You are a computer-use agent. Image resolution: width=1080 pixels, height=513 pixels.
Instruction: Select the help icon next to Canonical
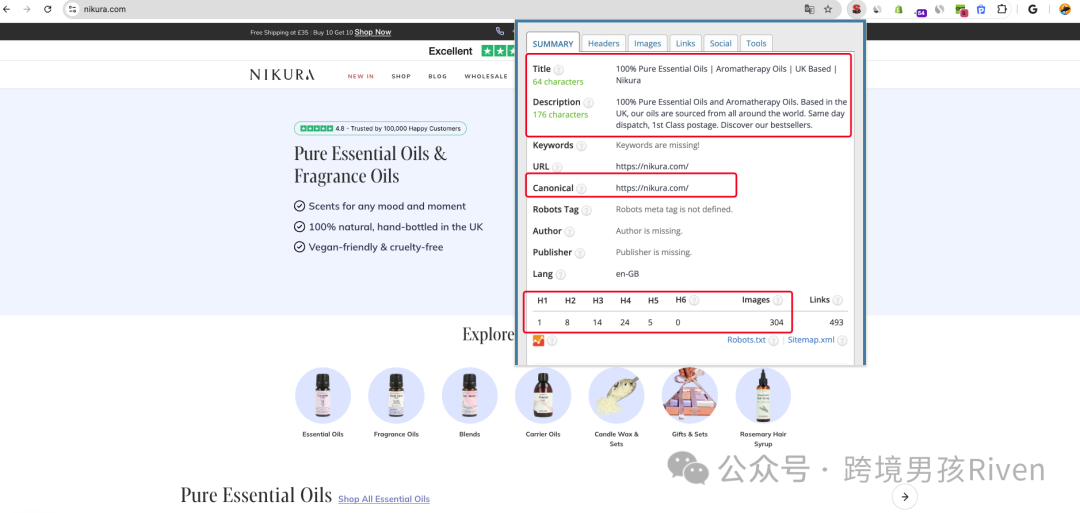(581, 189)
